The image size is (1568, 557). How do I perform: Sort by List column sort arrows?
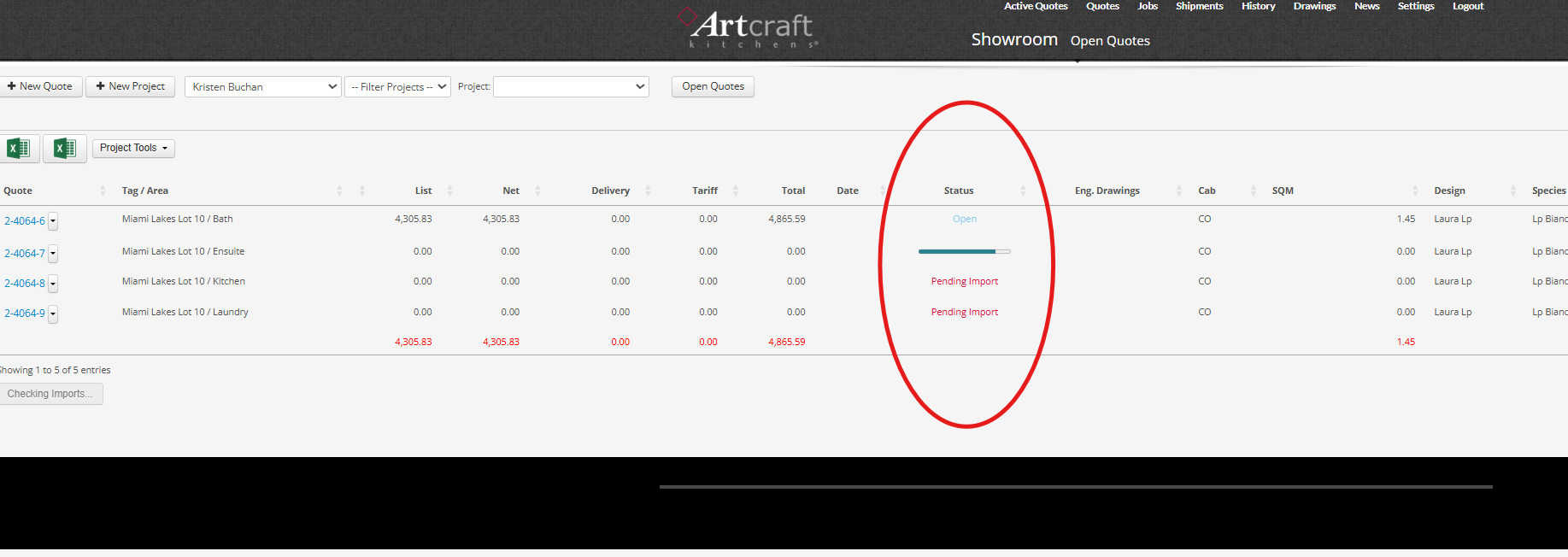coord(450,191)
